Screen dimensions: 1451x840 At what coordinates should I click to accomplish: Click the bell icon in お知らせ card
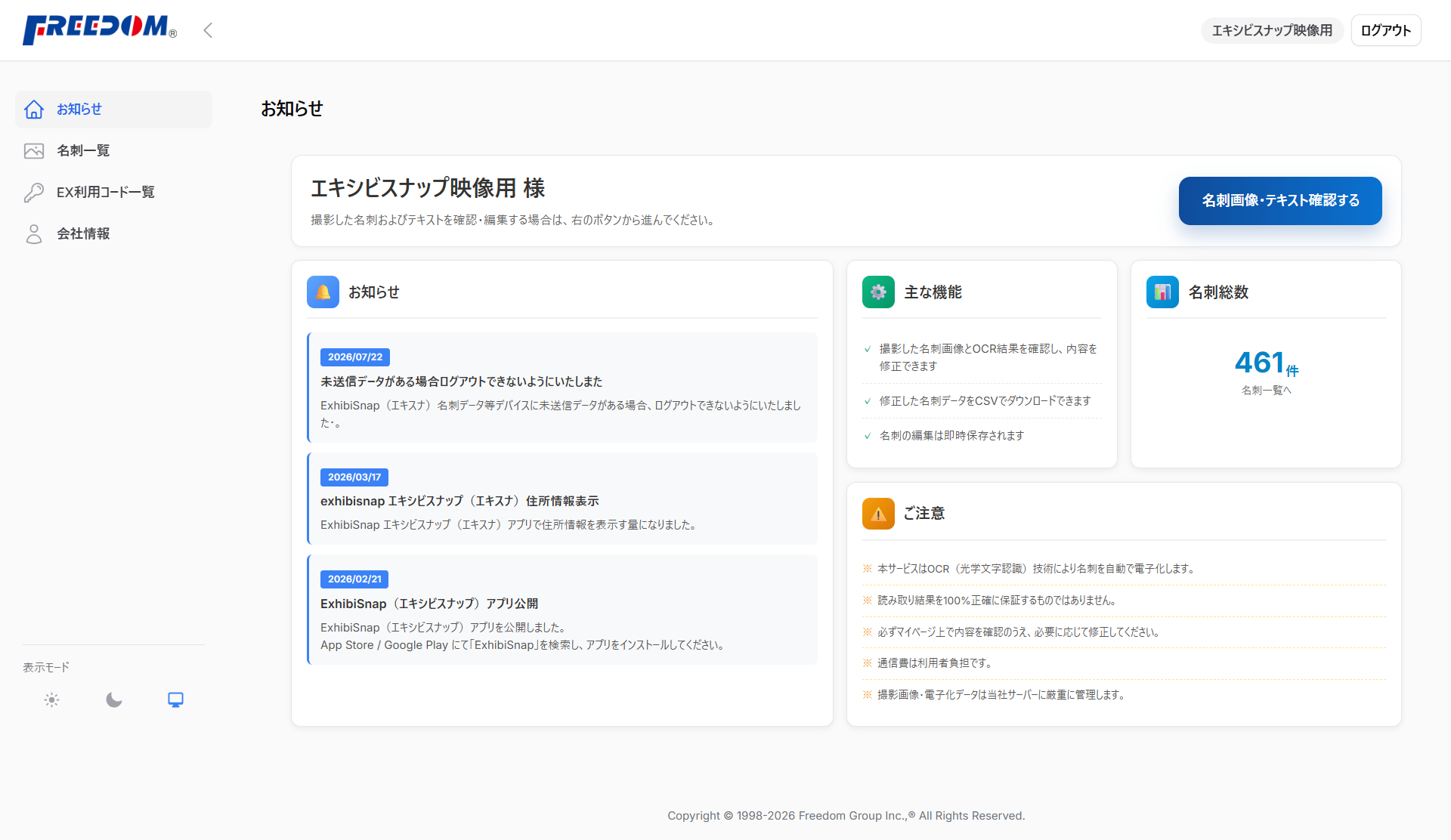[x=323, y=292]
